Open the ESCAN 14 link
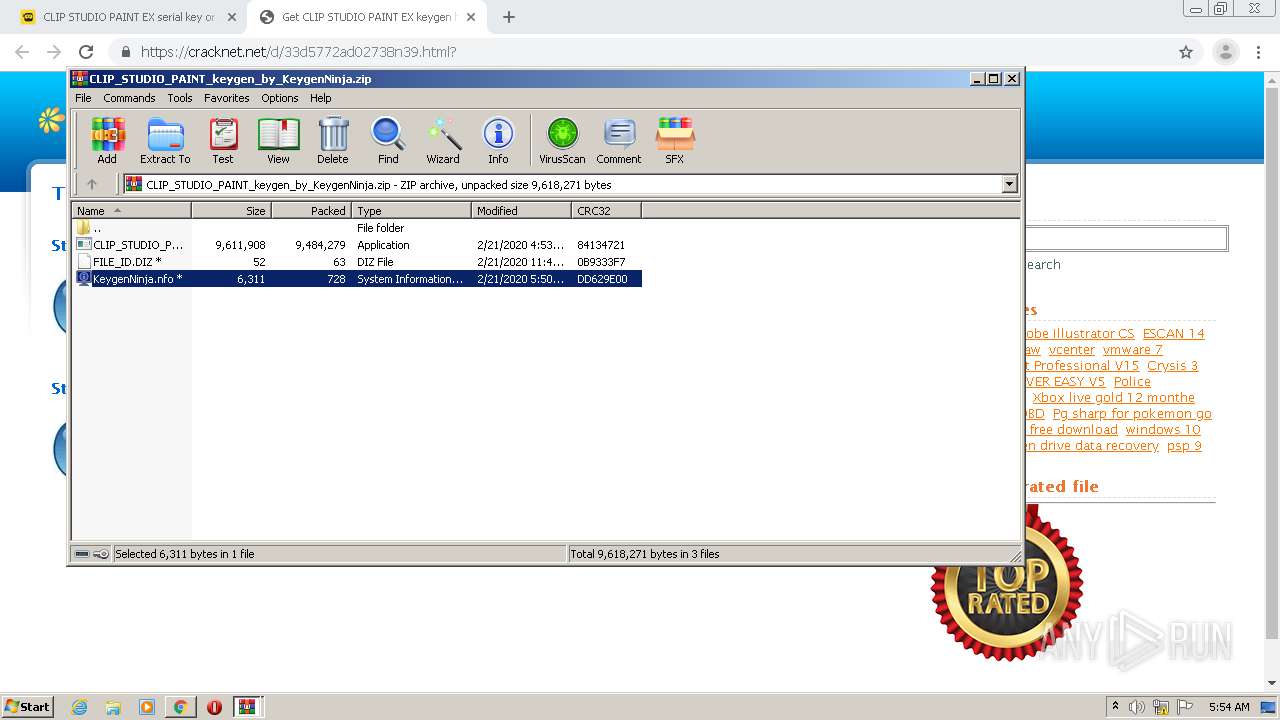The image size is (1280, 720). click(x=1173, y=333)
